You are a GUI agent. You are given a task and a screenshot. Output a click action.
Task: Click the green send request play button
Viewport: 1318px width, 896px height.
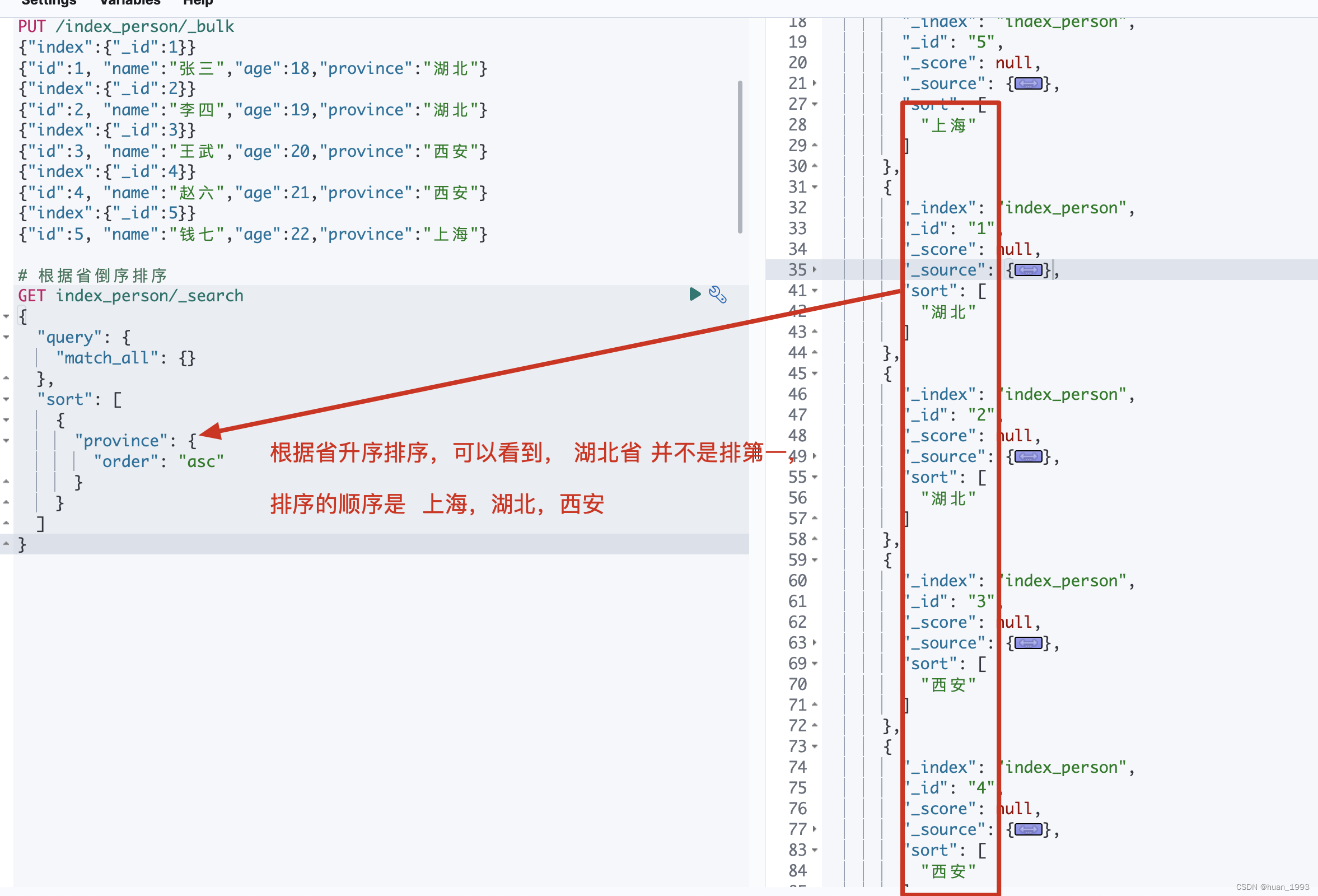pyautogui.click(x=694, y=294)
